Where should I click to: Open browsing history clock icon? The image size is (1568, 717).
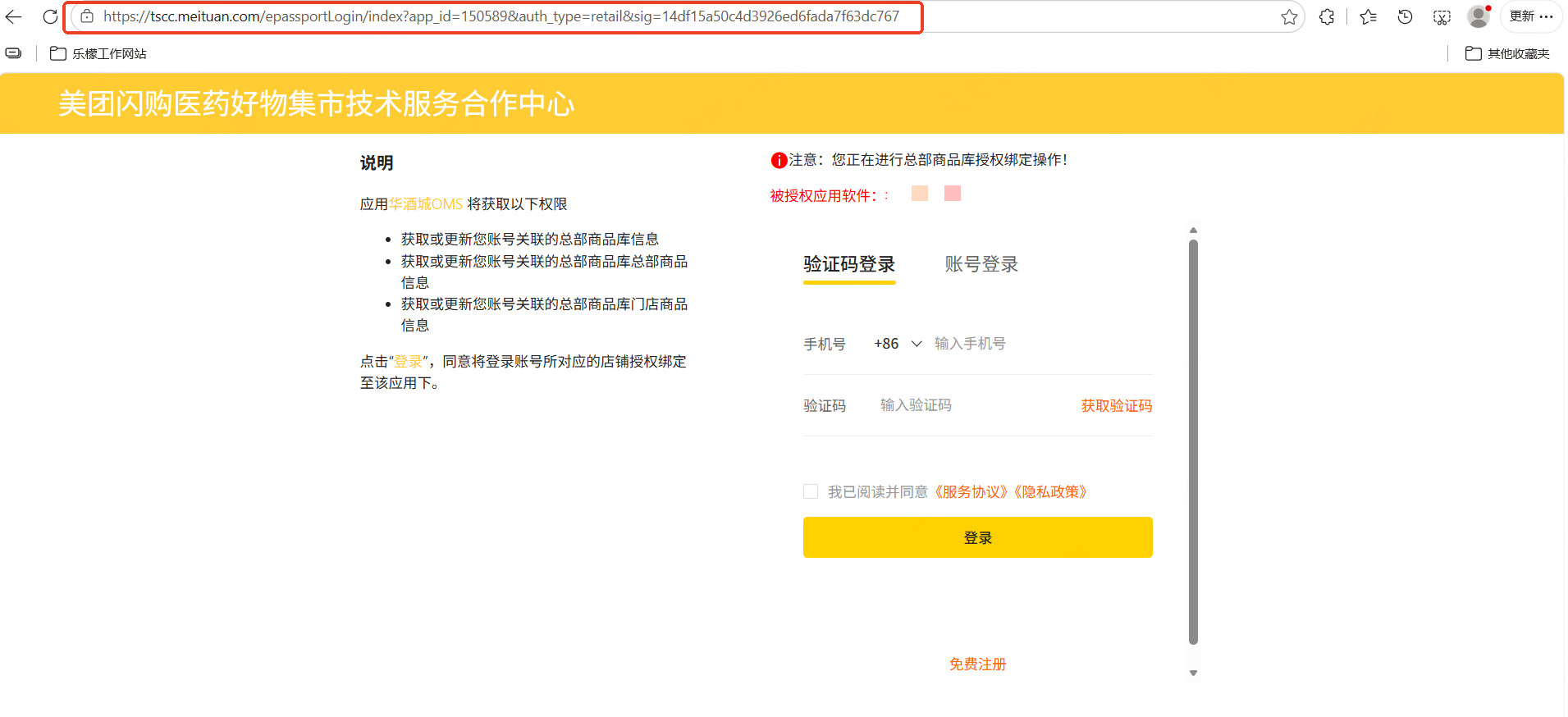1405,16
